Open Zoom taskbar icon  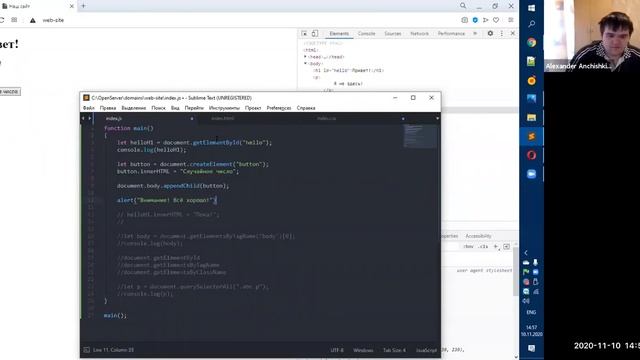click(531, 174)
